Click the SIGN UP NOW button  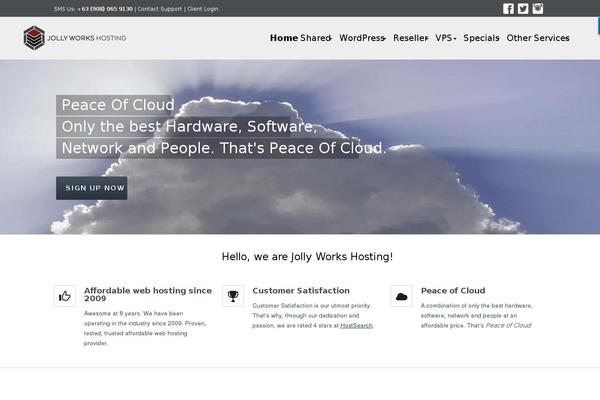[92, 188]
